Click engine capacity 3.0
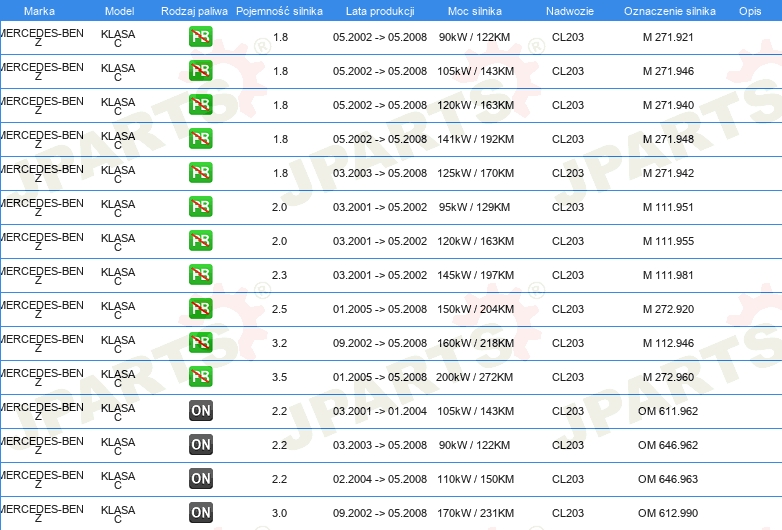The height and width of the screenshot is (530, 782). (x=279, y=513)
